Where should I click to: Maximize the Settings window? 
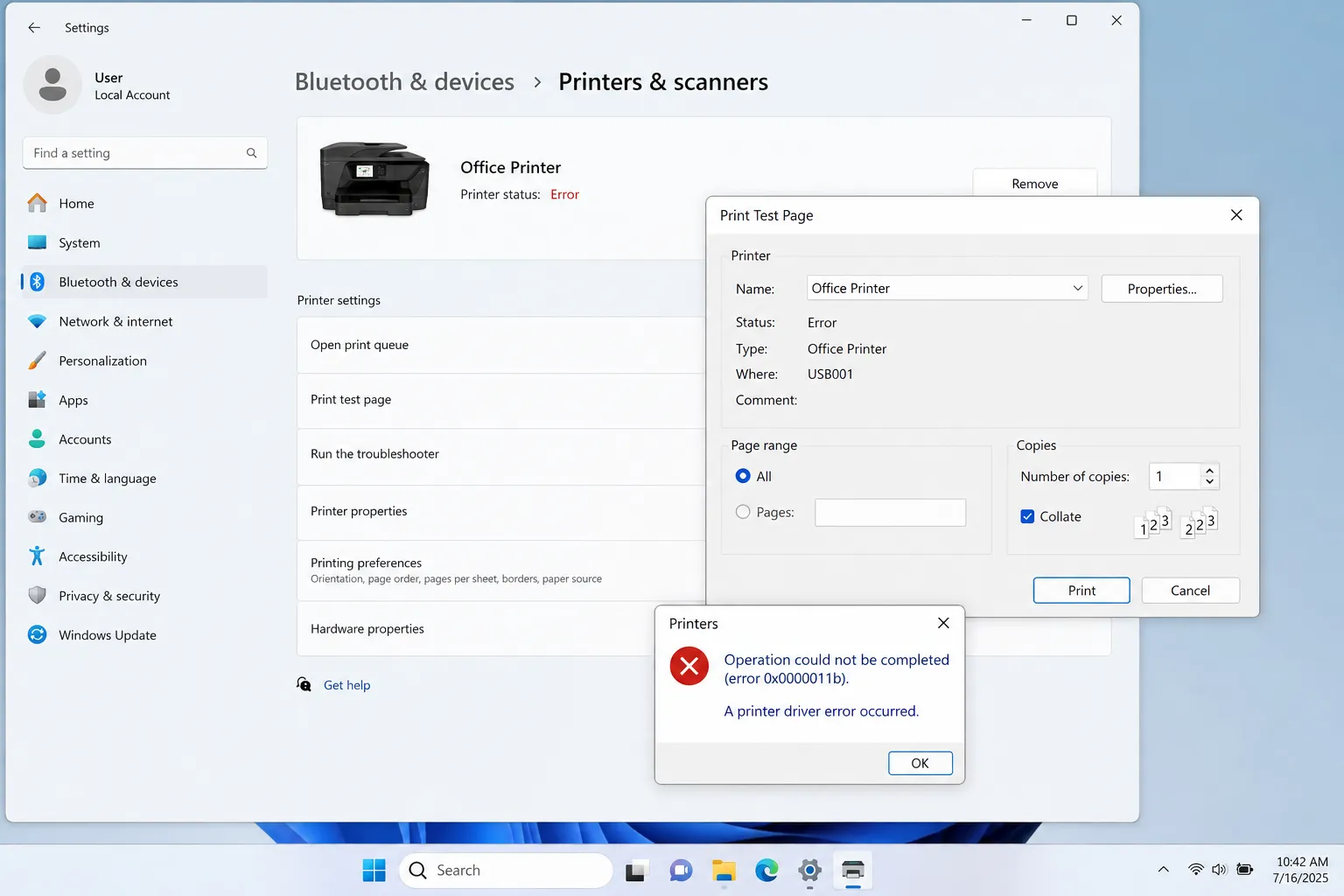(1071, 20)
